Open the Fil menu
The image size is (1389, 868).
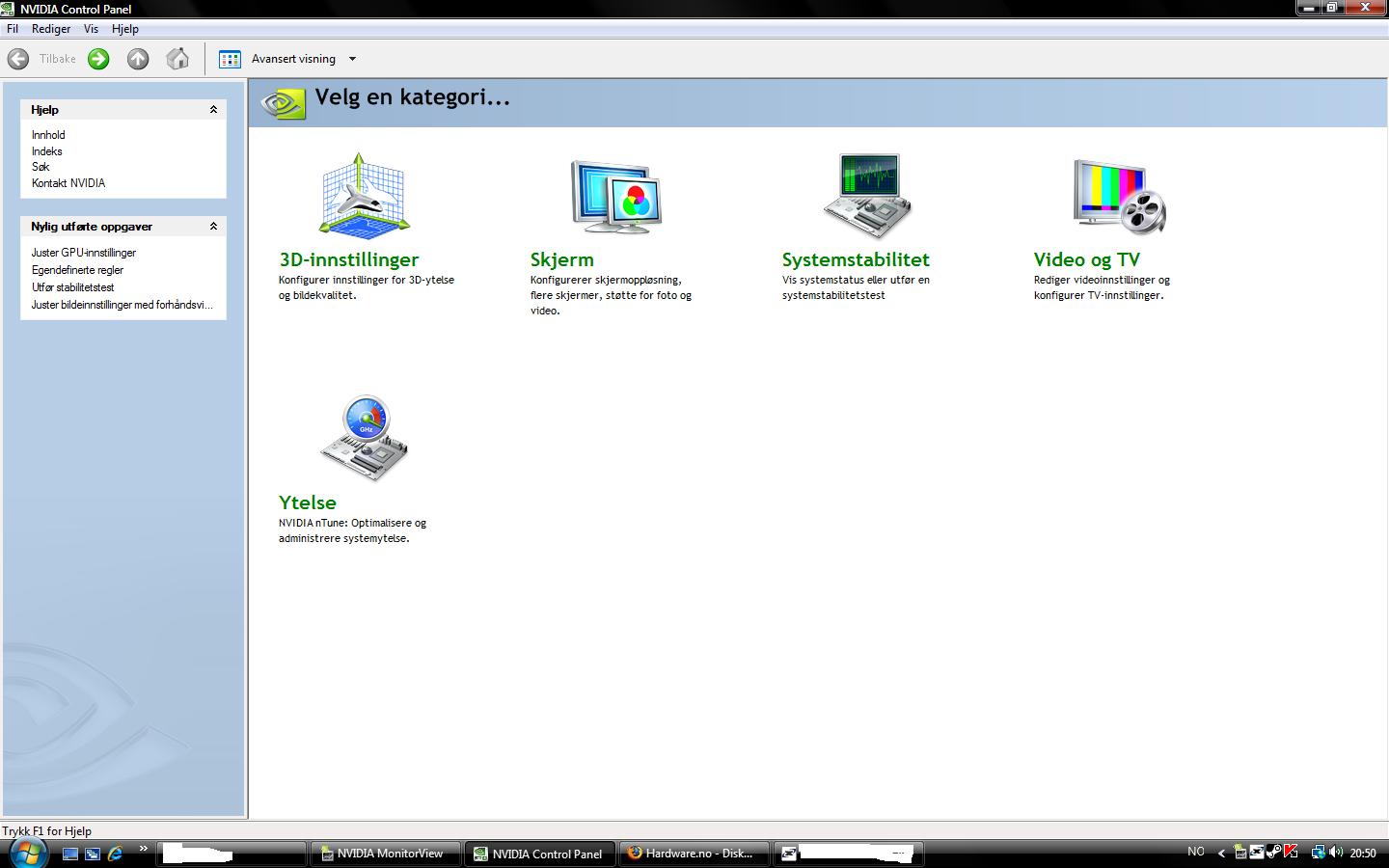pos(13,29)
